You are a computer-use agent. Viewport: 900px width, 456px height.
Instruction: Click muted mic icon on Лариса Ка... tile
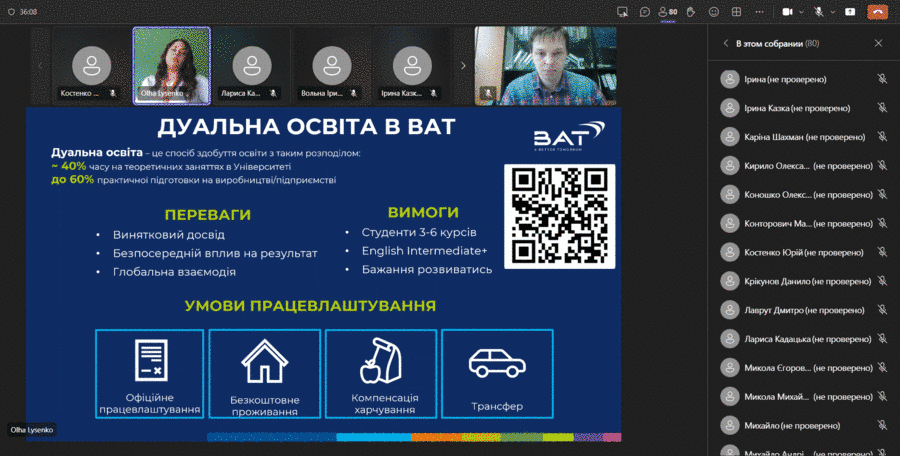pyautogui.click(x=274, y=93)
